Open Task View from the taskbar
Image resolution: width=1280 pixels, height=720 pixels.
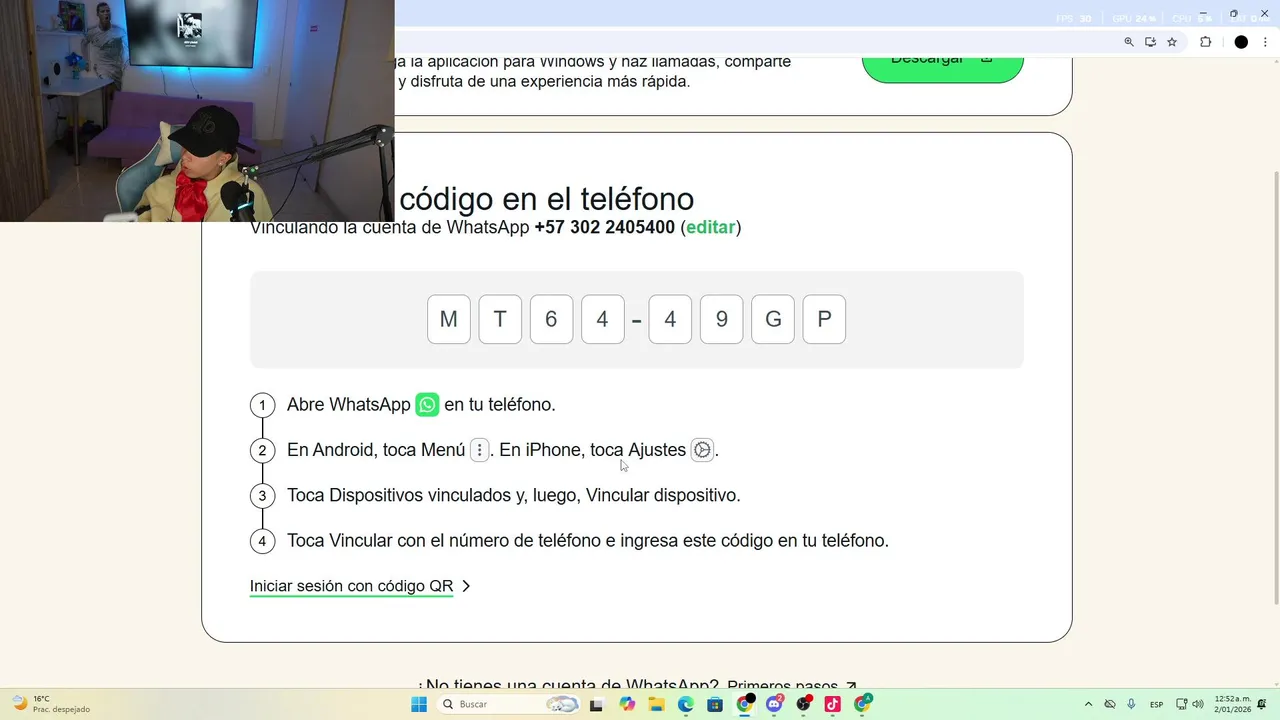point(597,704)
